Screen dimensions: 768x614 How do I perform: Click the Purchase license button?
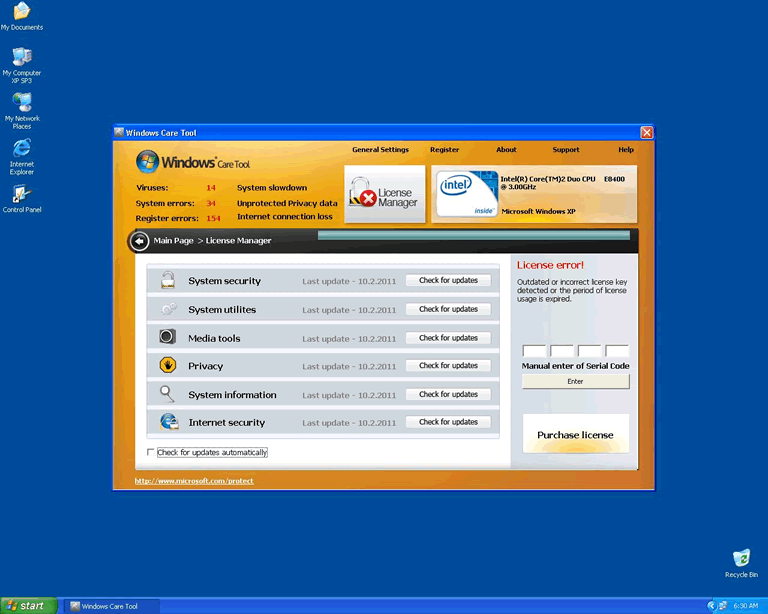[x=575, y=435]
